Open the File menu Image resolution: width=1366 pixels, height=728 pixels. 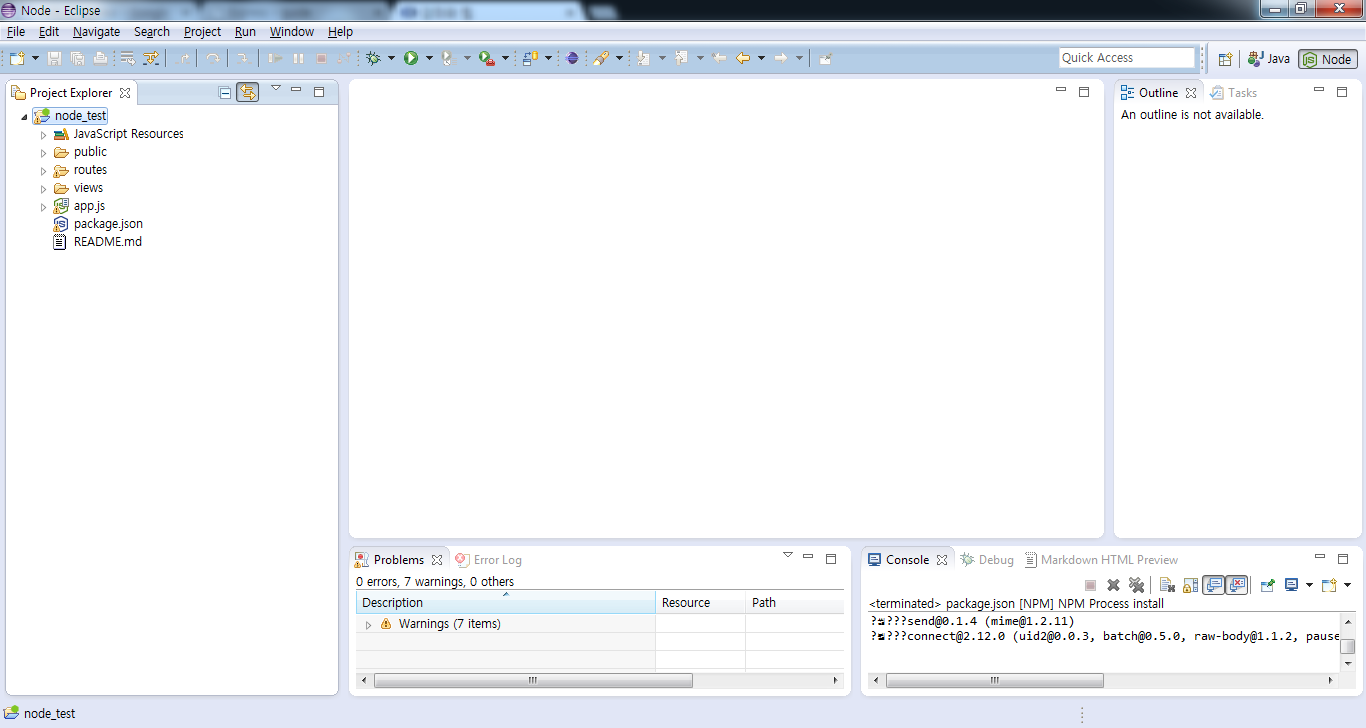(16, 32)
